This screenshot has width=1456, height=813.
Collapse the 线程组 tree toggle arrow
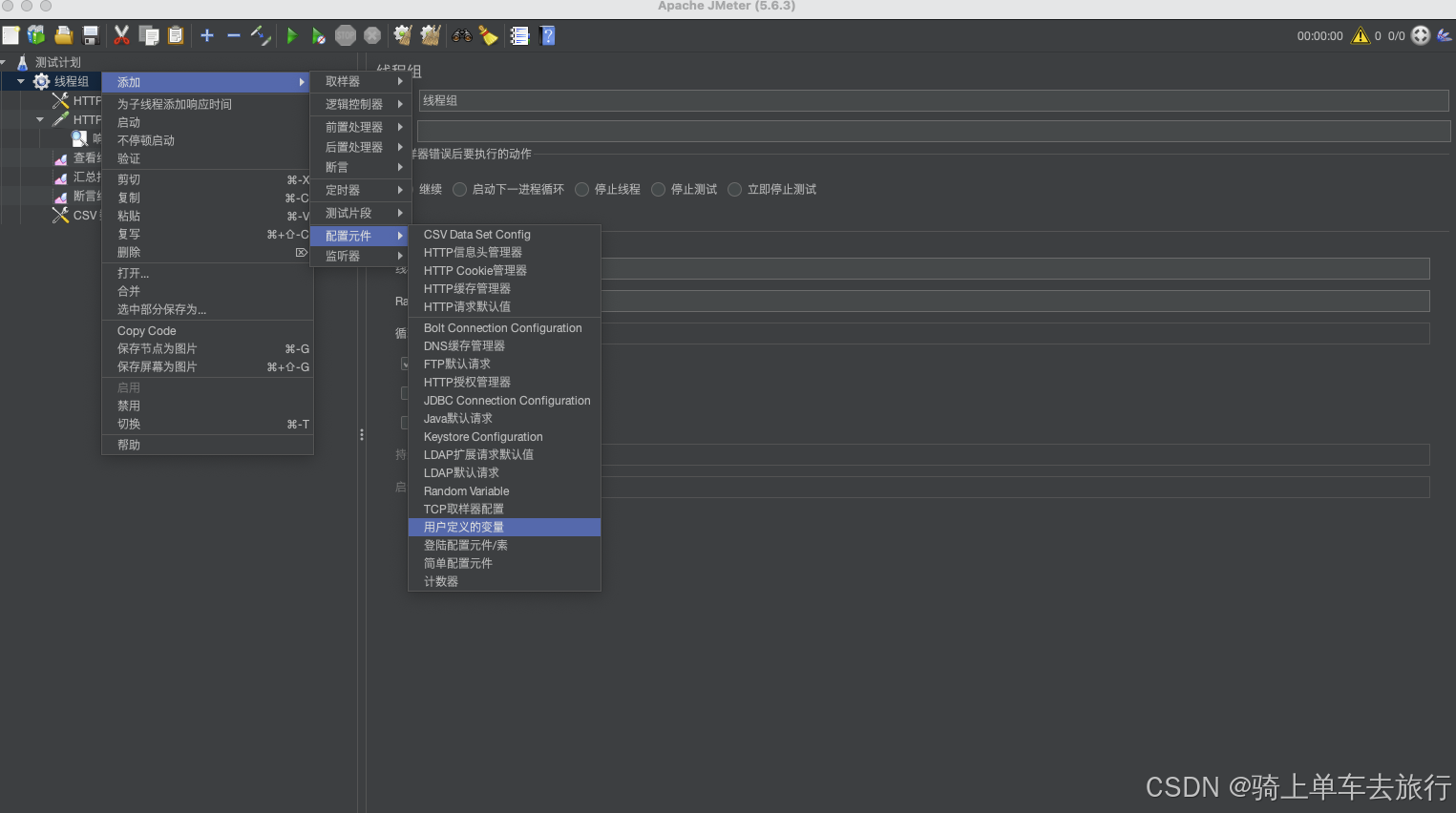point(21,81)
